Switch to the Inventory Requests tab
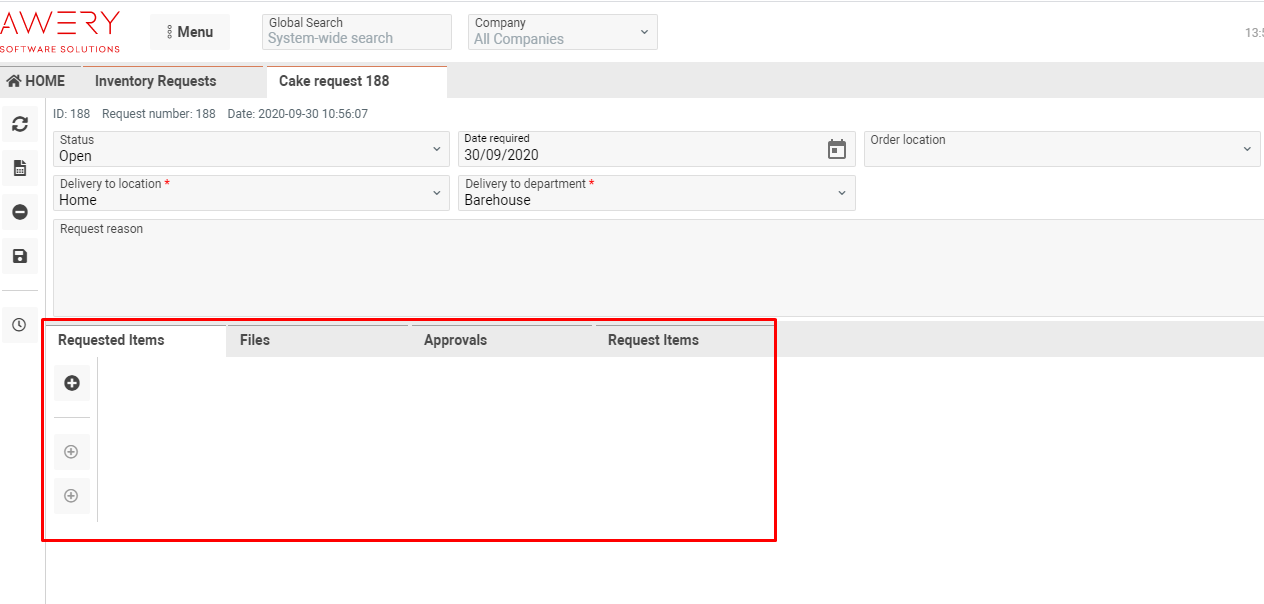1264x604 pixels. (x=155, y=81)
